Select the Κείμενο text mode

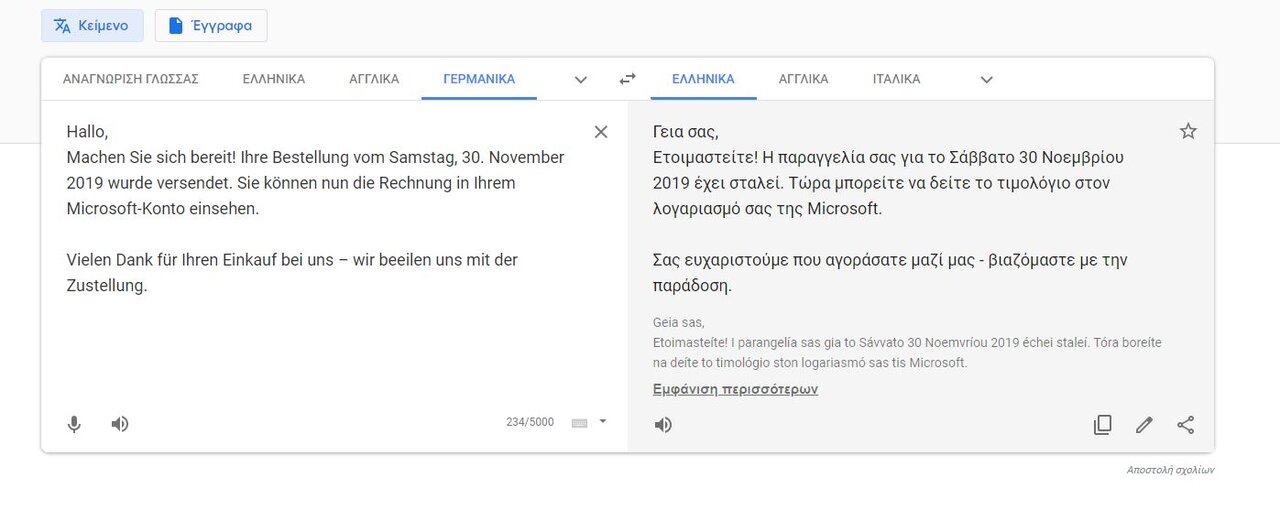pyautogui.click(x=92, y=25)
